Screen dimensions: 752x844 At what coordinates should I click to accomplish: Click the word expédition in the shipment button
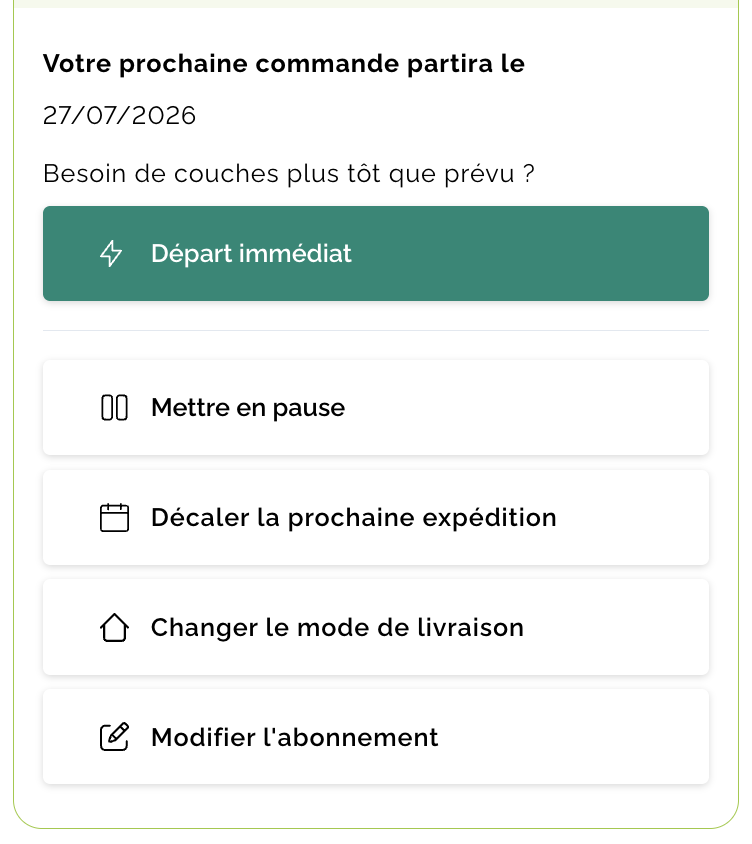pyautogui.click(x=489, y=518)
